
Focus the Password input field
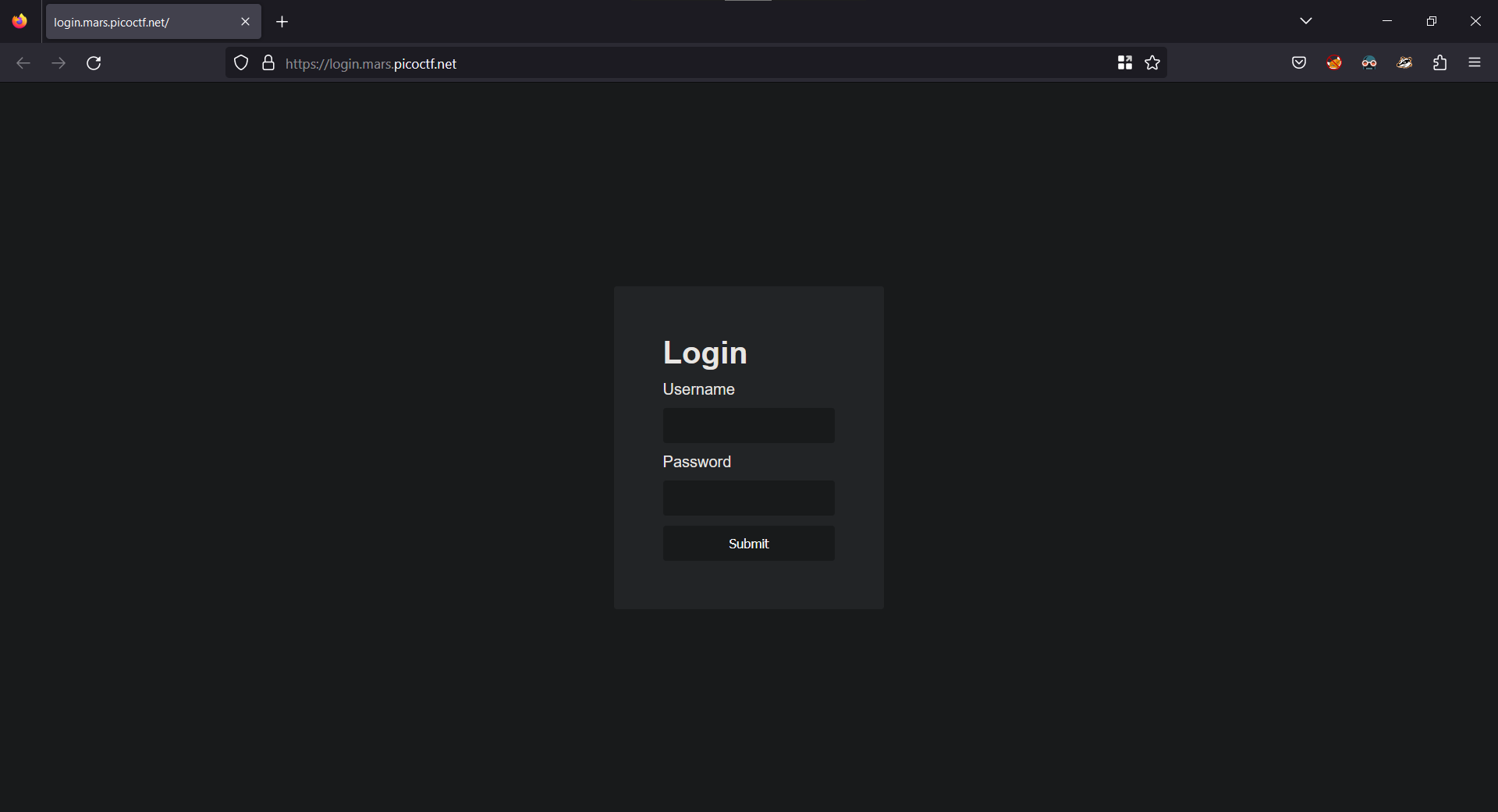coord(748,498)
